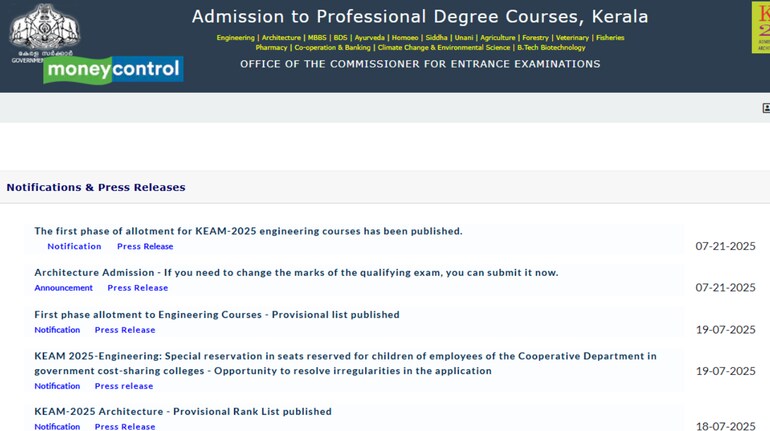Click the first phase KEAM-2025 allotment headline
The height and width of the screenshot is (431, 770).
(248, 231)
